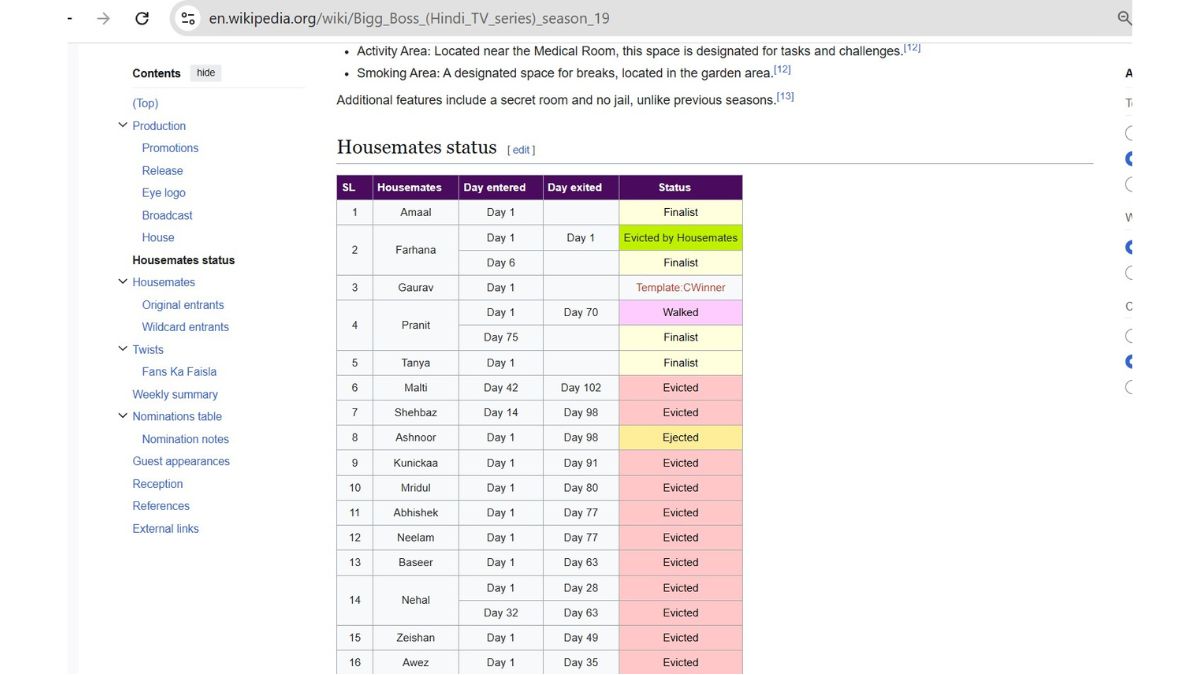Click the browser forward arrow

point(103,18)
